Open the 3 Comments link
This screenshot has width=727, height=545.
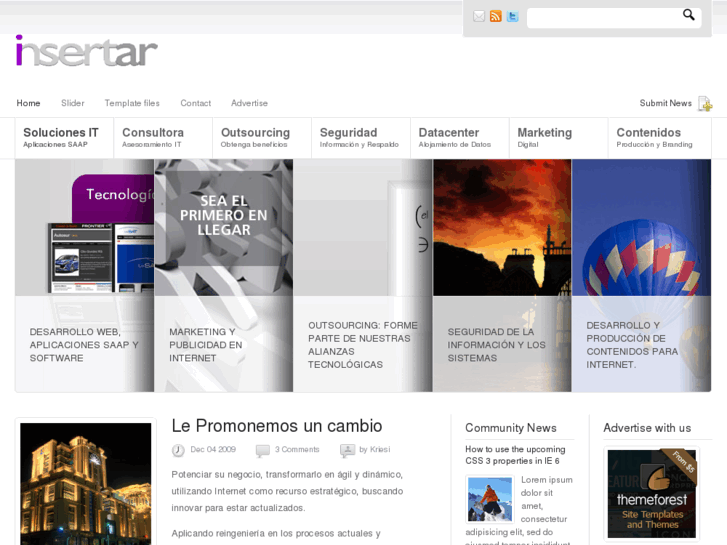(297, 449)
